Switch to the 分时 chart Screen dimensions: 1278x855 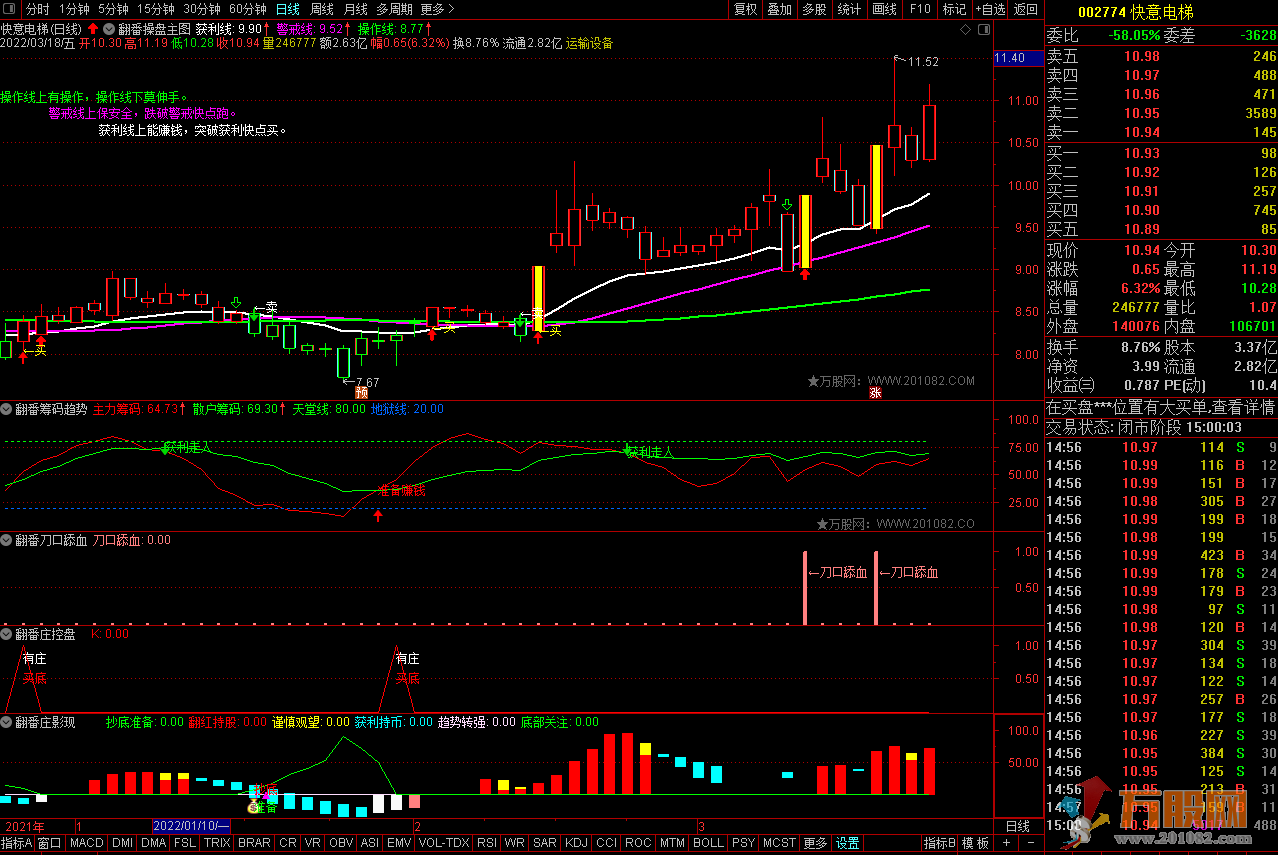(x=37, y=9)
